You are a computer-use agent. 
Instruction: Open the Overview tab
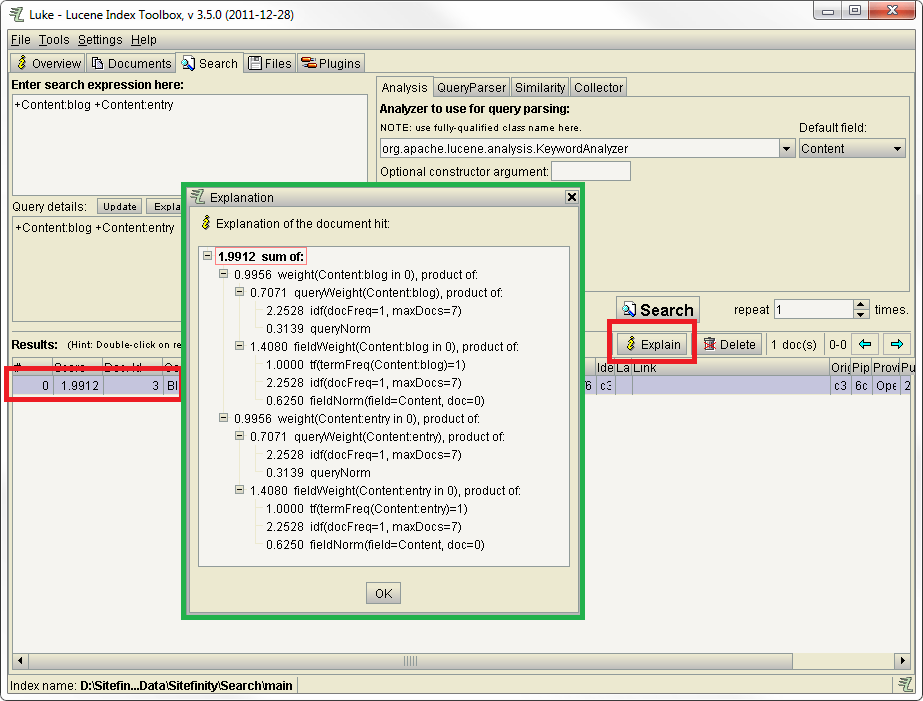tap(48, 63)
